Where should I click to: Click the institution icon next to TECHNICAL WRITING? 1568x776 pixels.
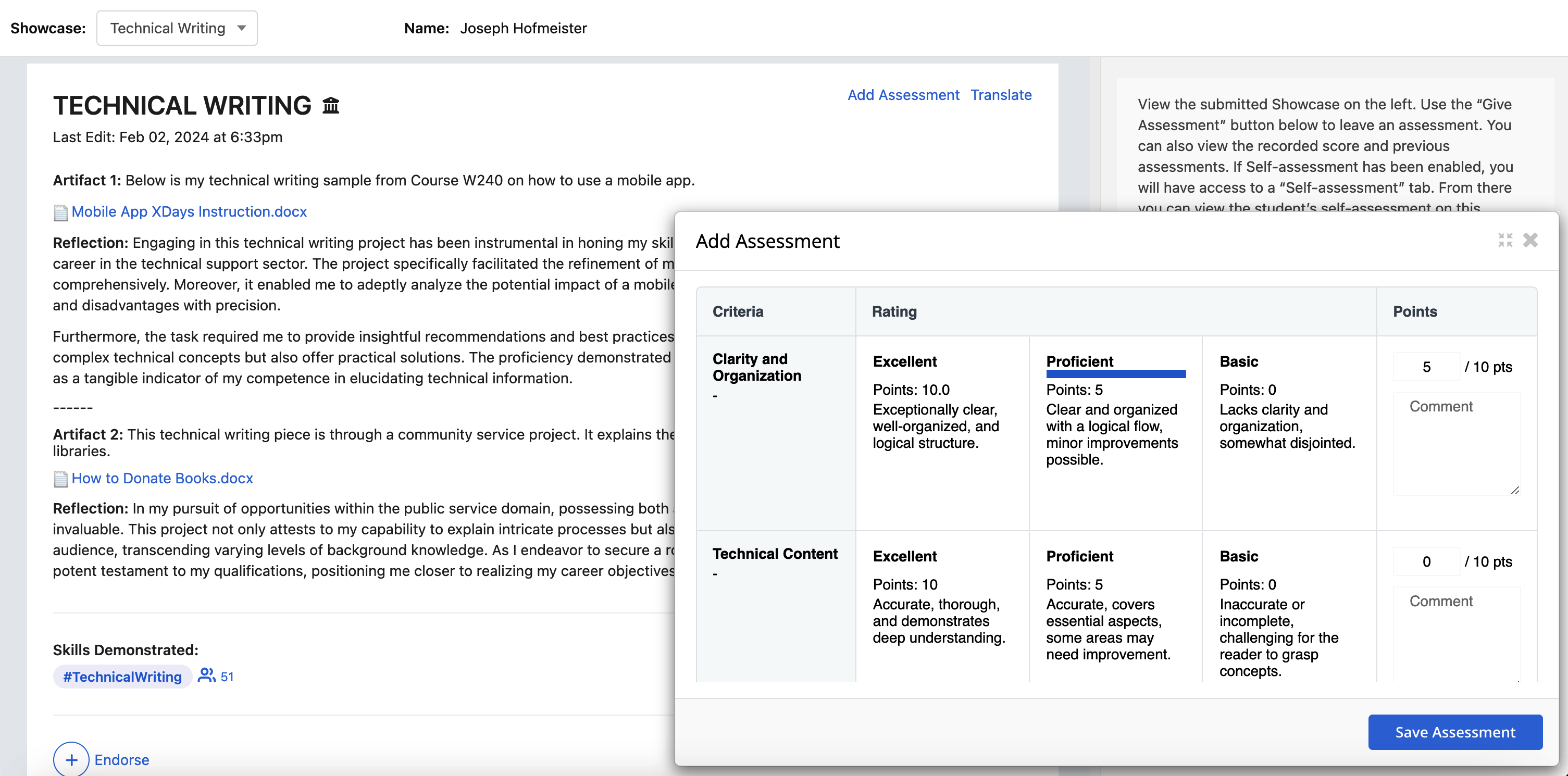point(330,106)
